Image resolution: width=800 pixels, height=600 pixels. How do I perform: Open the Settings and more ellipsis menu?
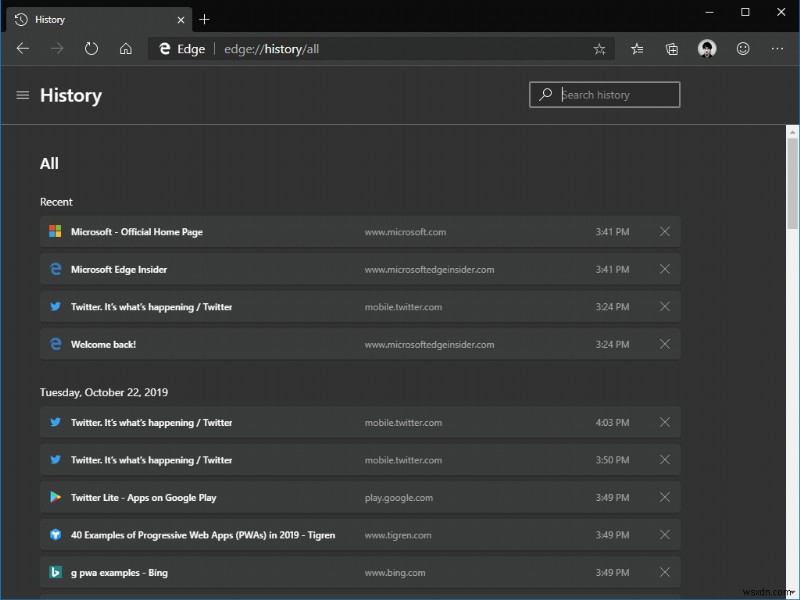pos(777,48)
